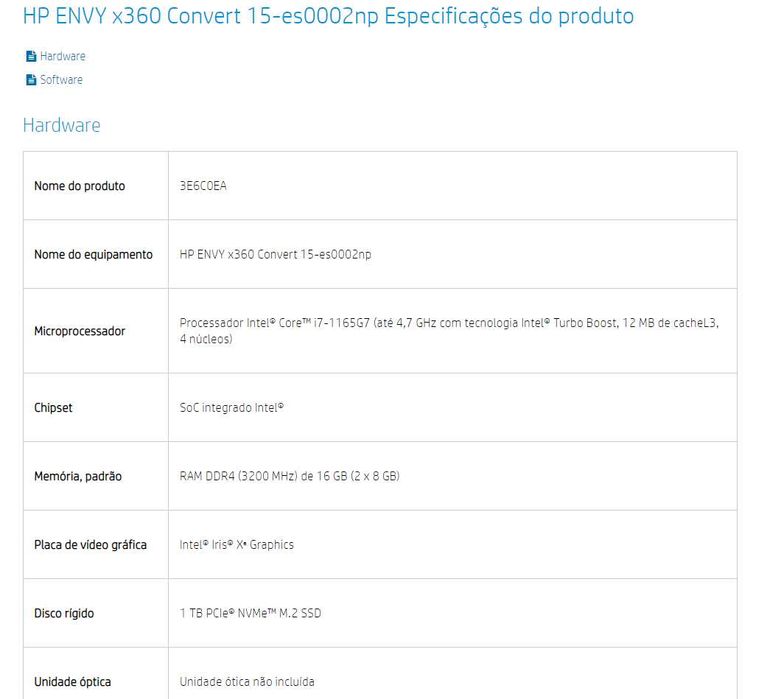Click the Microprocessador row label

(80, 331)
